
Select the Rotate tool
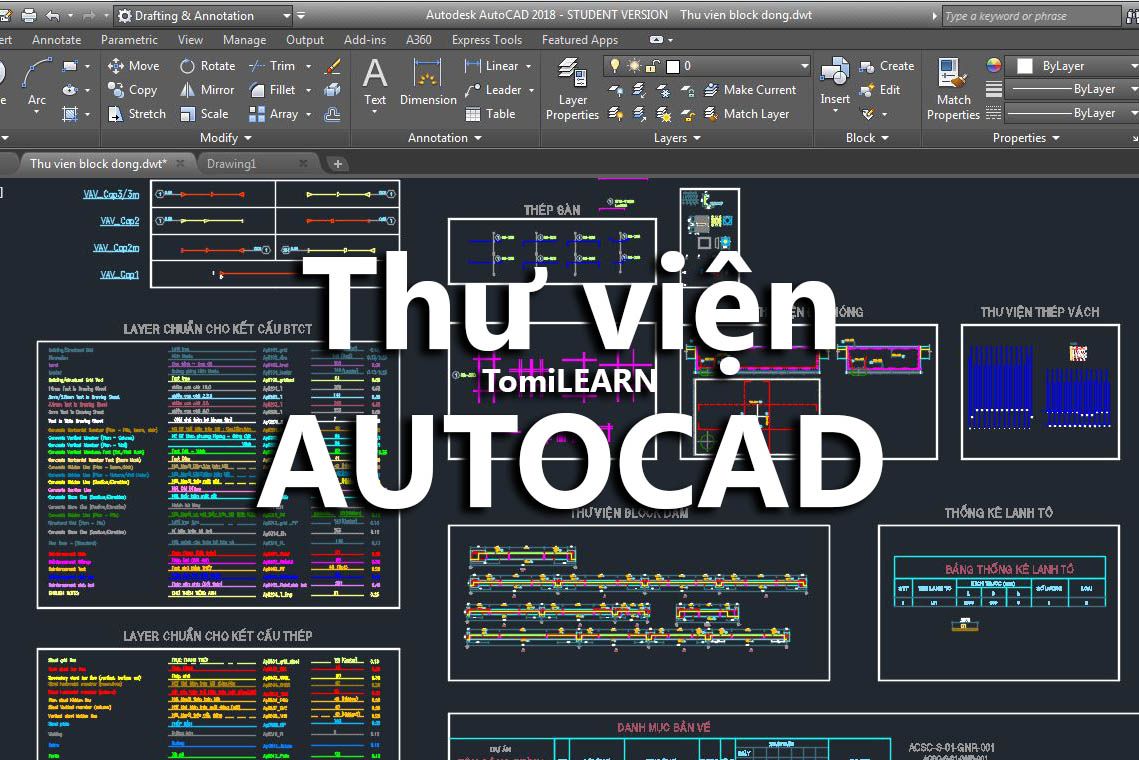click(x=207, y=66)
